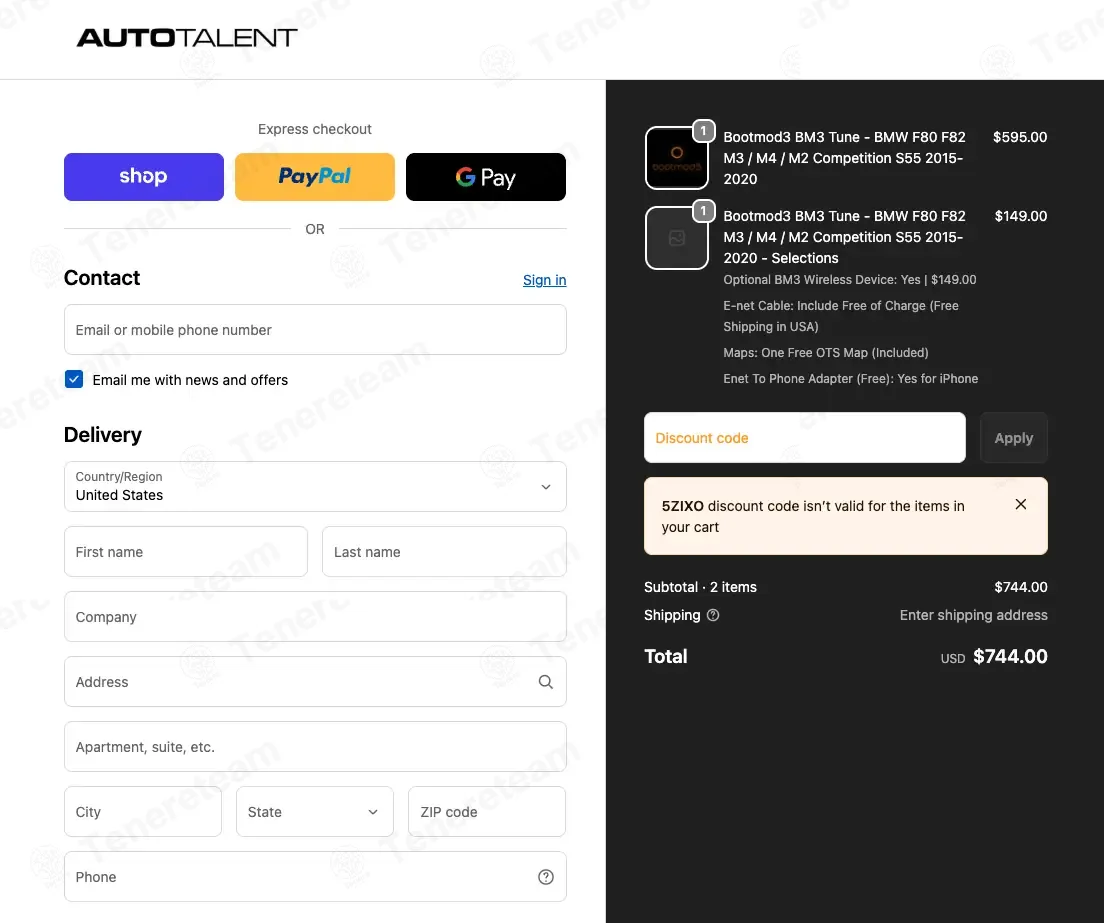1104x923 pixels.
Task: Click the Phone field help icon
Action: (x=546, y=877)
